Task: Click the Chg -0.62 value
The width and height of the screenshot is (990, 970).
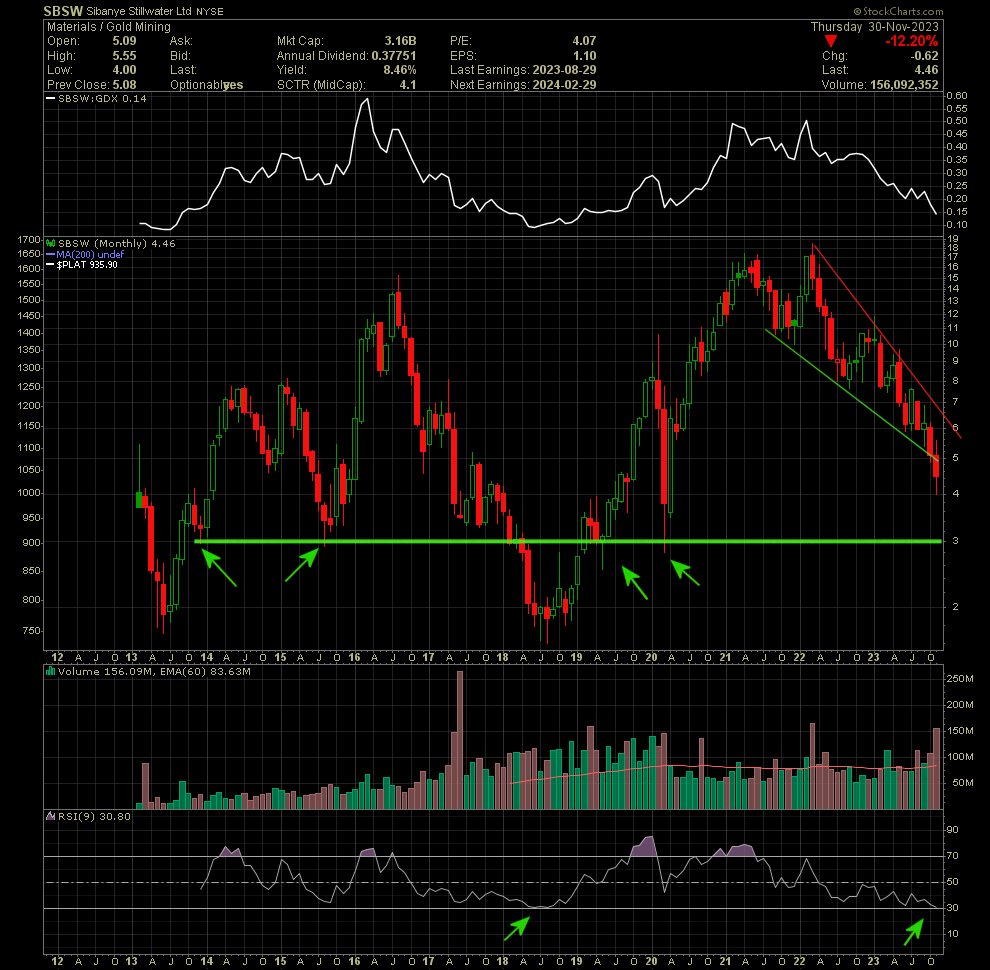Action: click(x=924, y=56)
